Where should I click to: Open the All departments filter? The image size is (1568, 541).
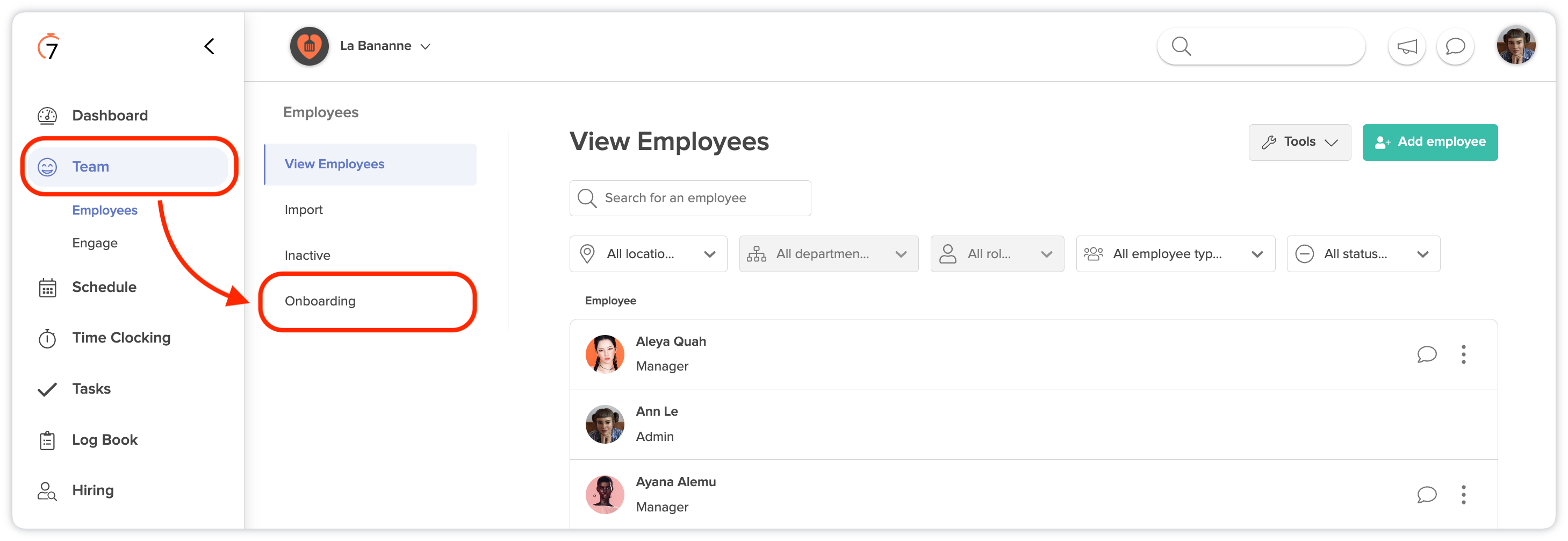[x=829, y=254]
